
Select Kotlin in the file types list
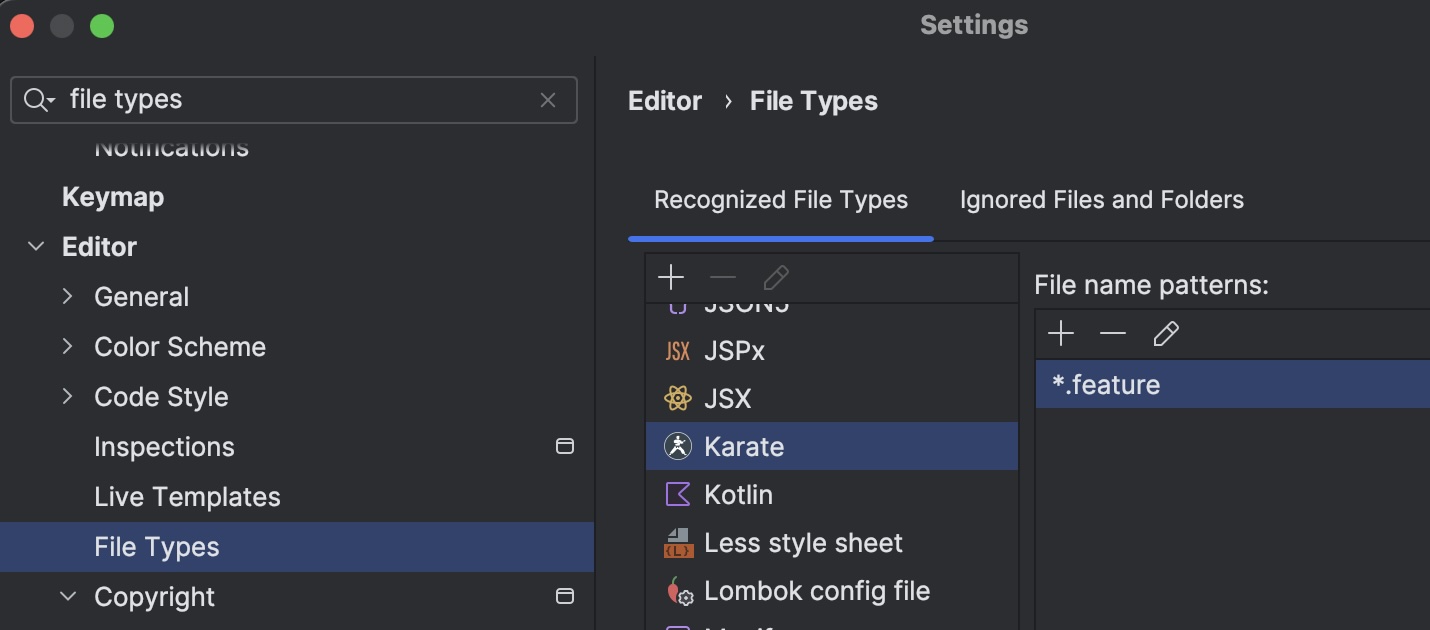(x=832, y=495)
